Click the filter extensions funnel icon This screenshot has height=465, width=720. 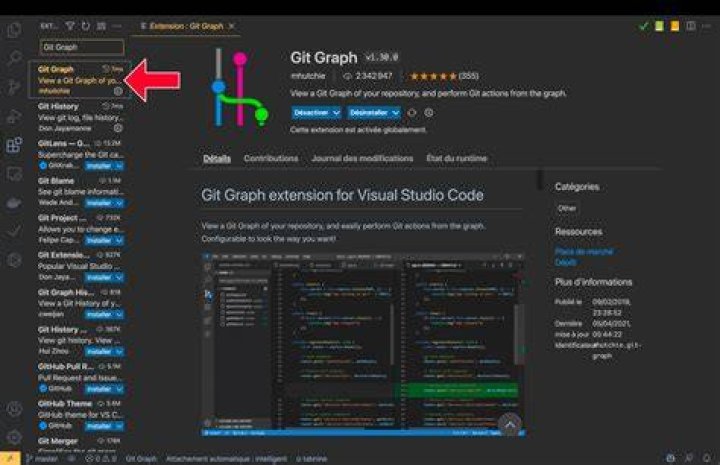tap(70, 26)
